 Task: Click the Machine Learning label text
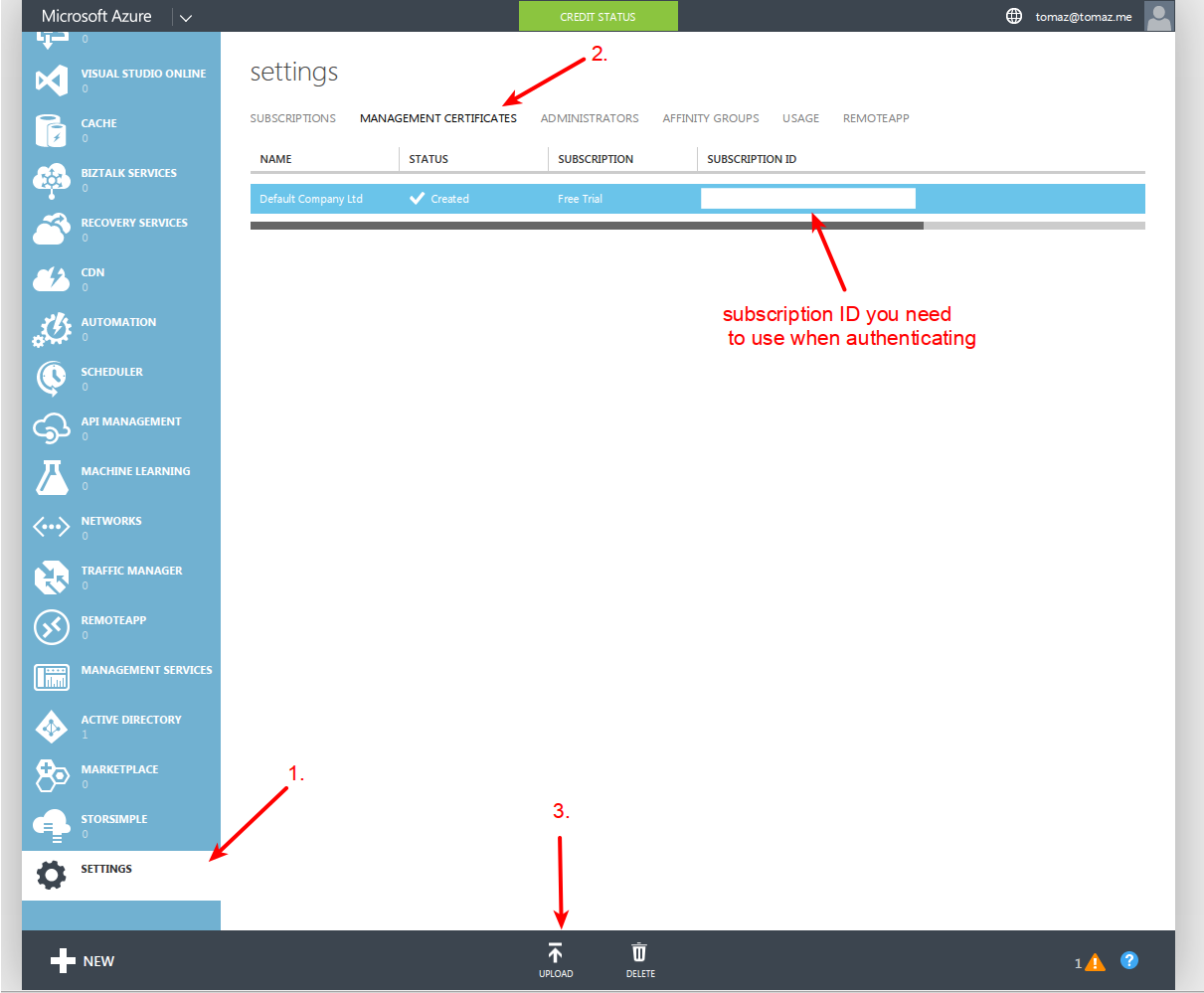tap(135, 471)
